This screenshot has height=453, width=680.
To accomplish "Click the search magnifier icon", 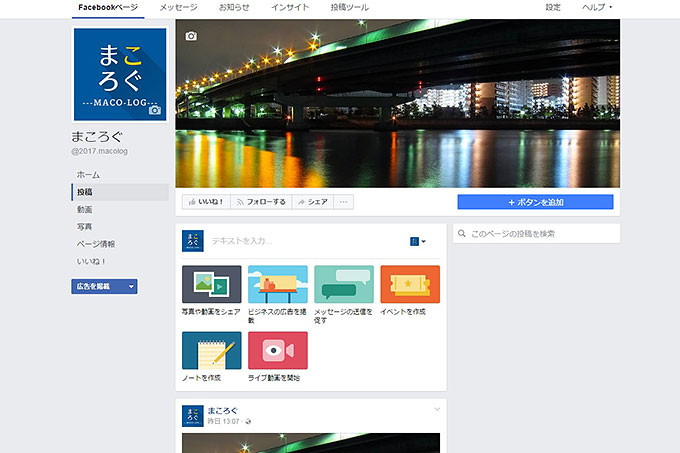I will pos(462,234).
